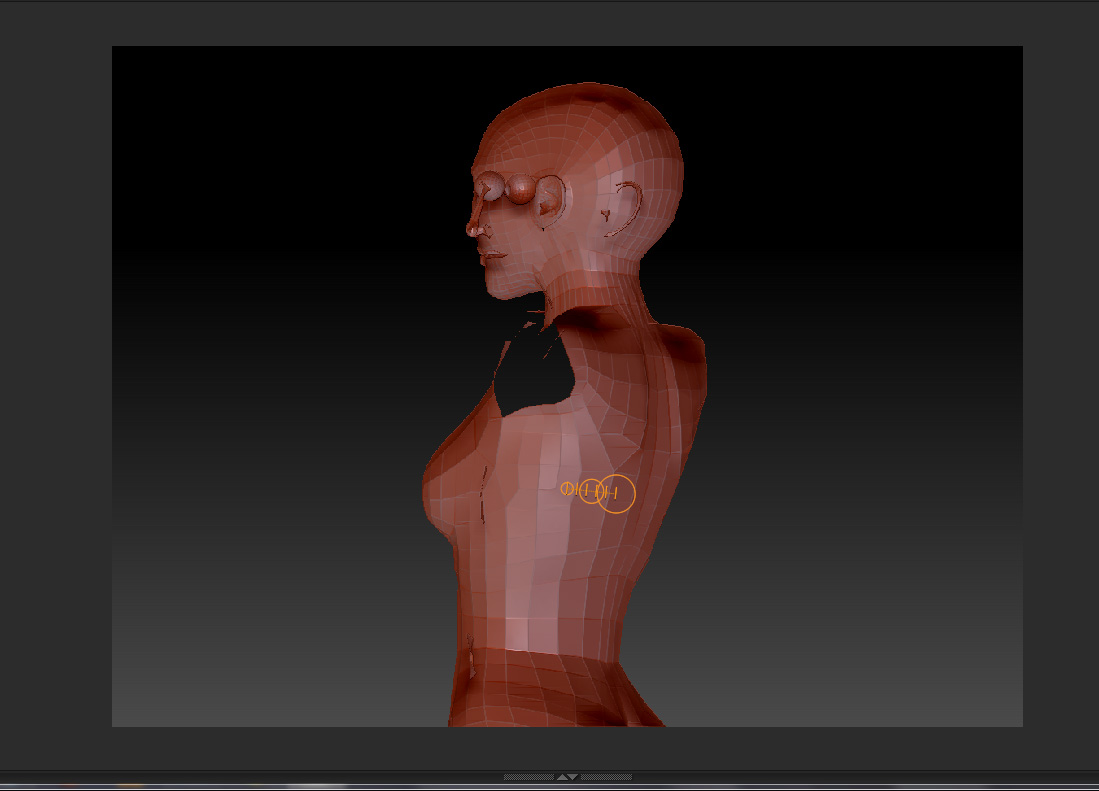Click the downward triangle on the bottom tray handle

coord(573,777)
